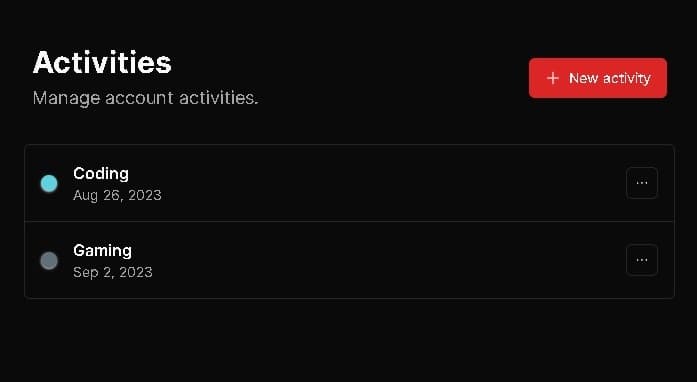697x382 pixels.
Task: Click the divider line between Coding and Gaming
Action: point(349,221)
